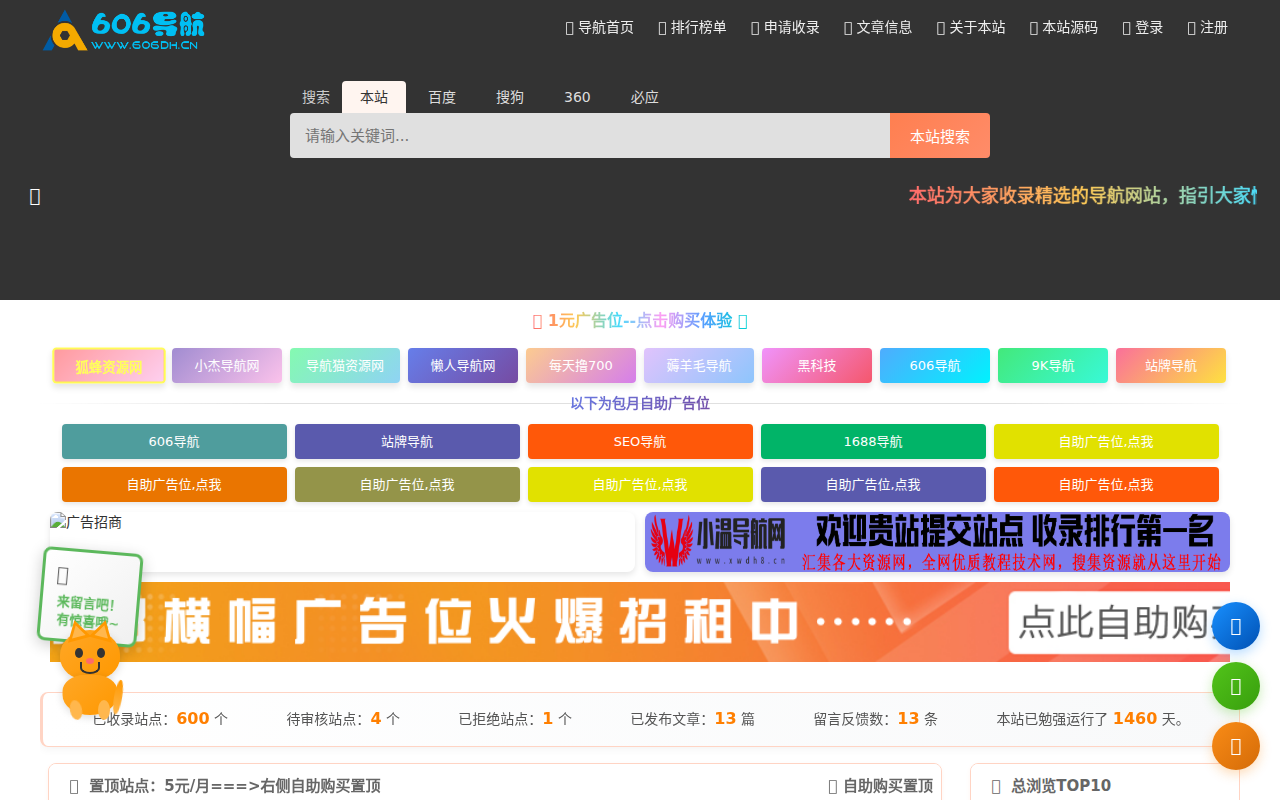Open 排行榜单 from the top navigation
This screenshot has width=1280, height=800.
tap(692, 28)
